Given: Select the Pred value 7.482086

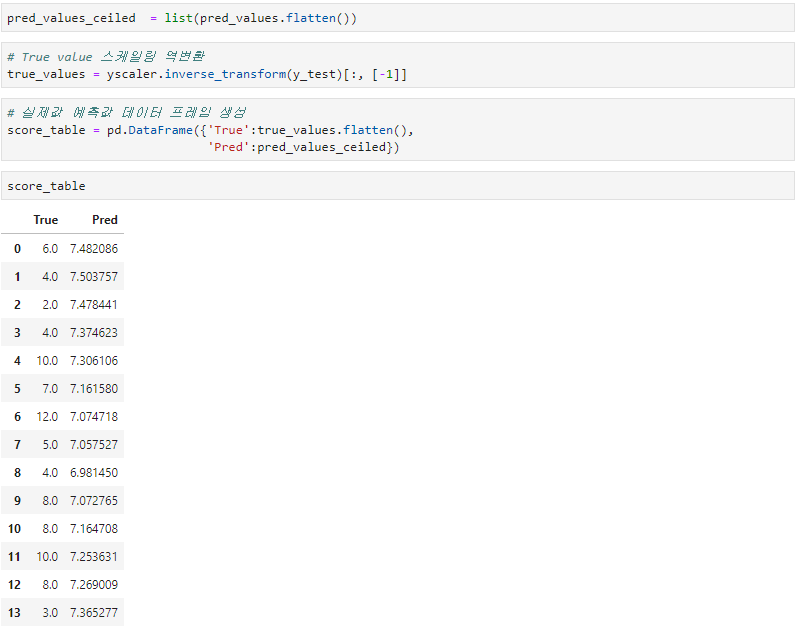Looking at the screenshot, I should click(94, 249).
